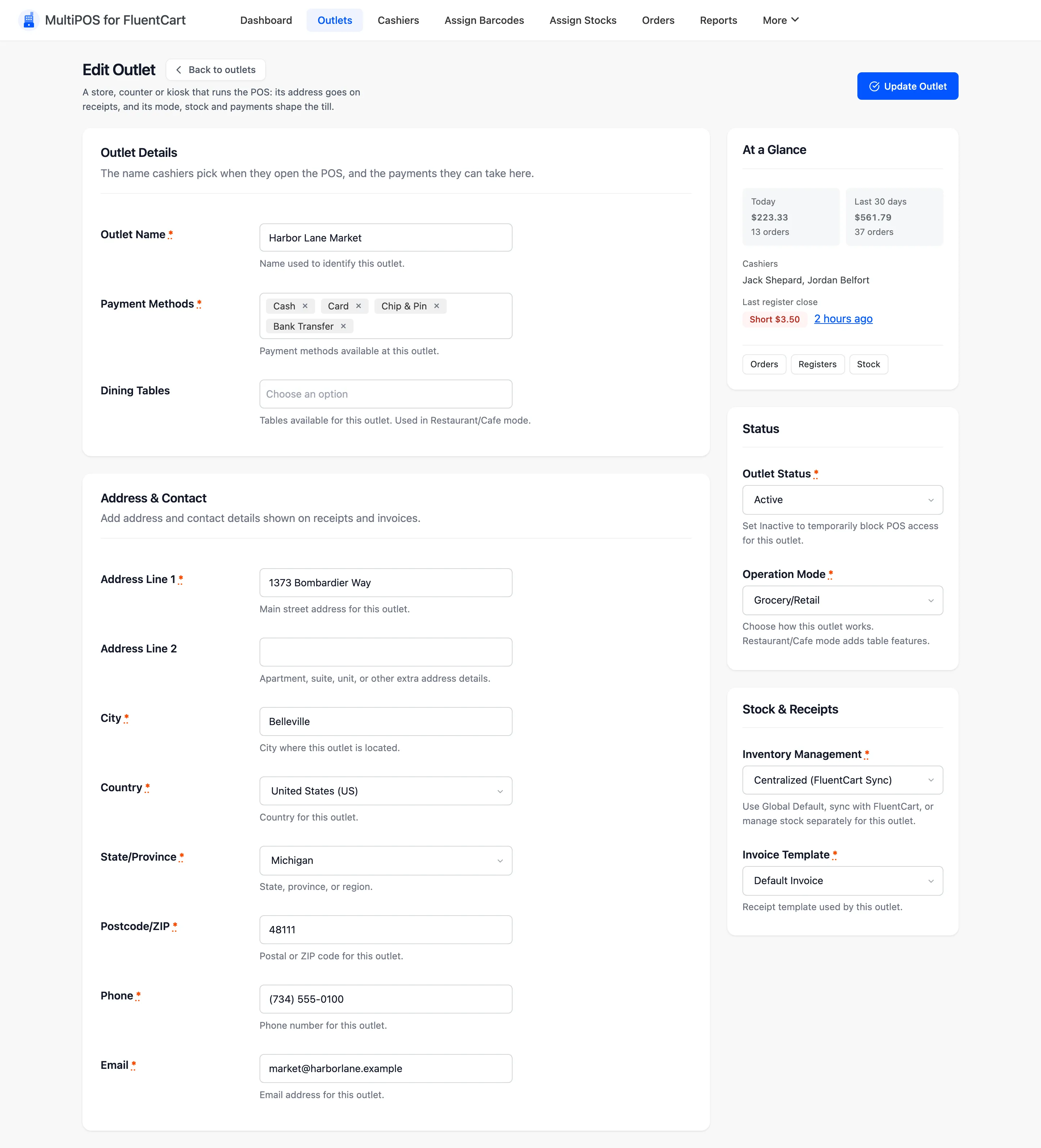The width and height of the screenshot is (1041, 1148).
Task: Remove the Cash payment method tag
Action: pos(305,306)
